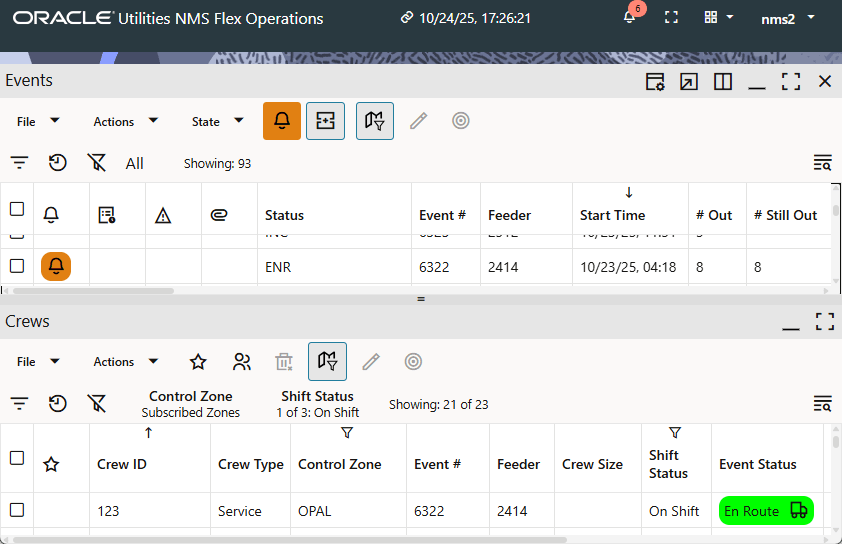842x544 pixels.
Task: Toggle full screen mode in header bar
Action: pyautogui.click(x=671, y=18)
